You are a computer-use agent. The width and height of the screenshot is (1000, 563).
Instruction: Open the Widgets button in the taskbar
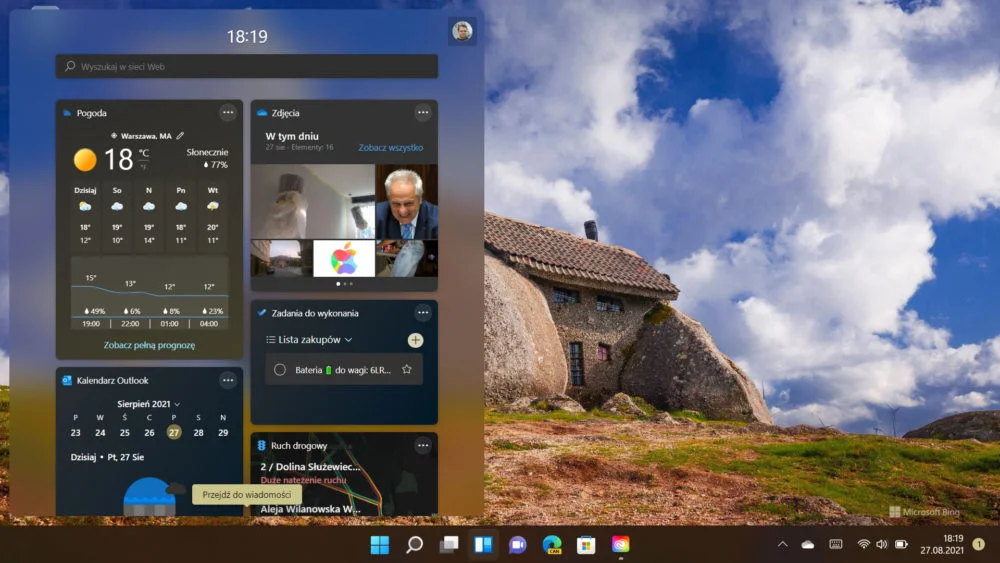point(483,545)
